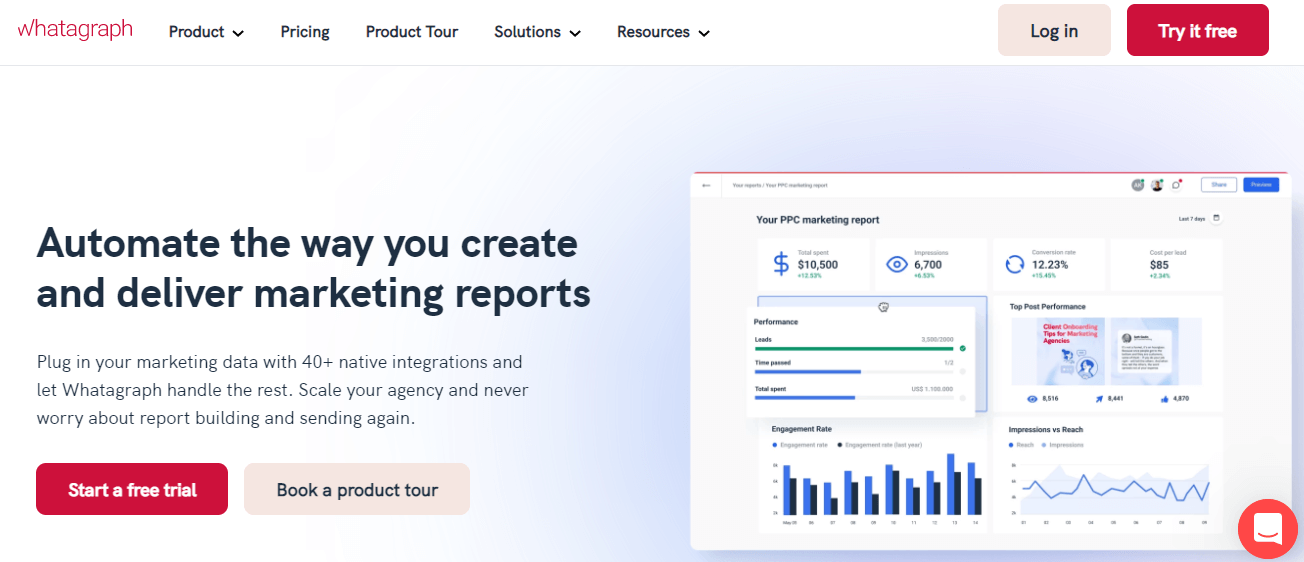Click the refresh arrows icon on Conversion rate

pyautogui.click(x=1014, y=264)
